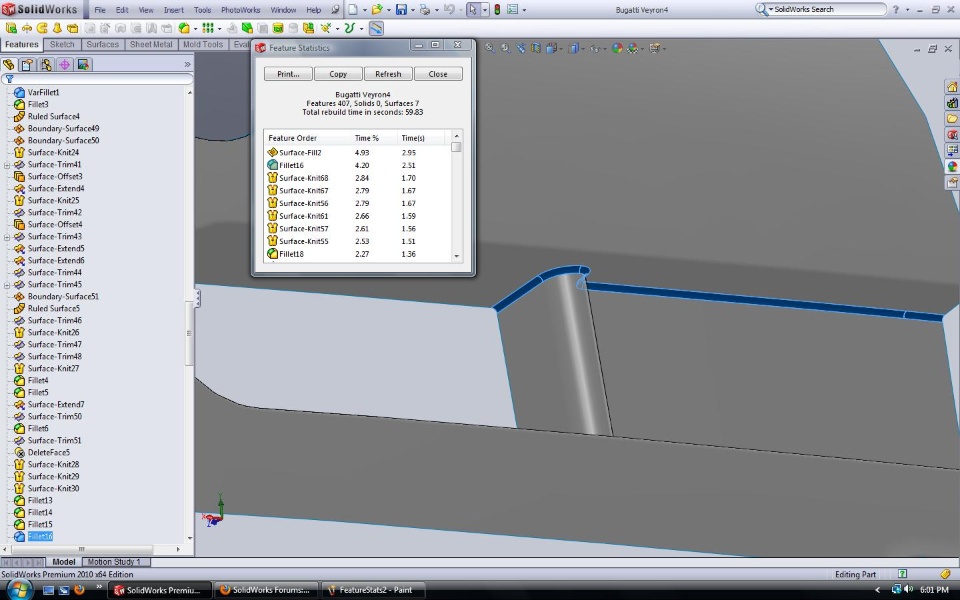Open the Linear Pattern dropdown arrow
Screen dimensions: 960x600
(219, 28)
